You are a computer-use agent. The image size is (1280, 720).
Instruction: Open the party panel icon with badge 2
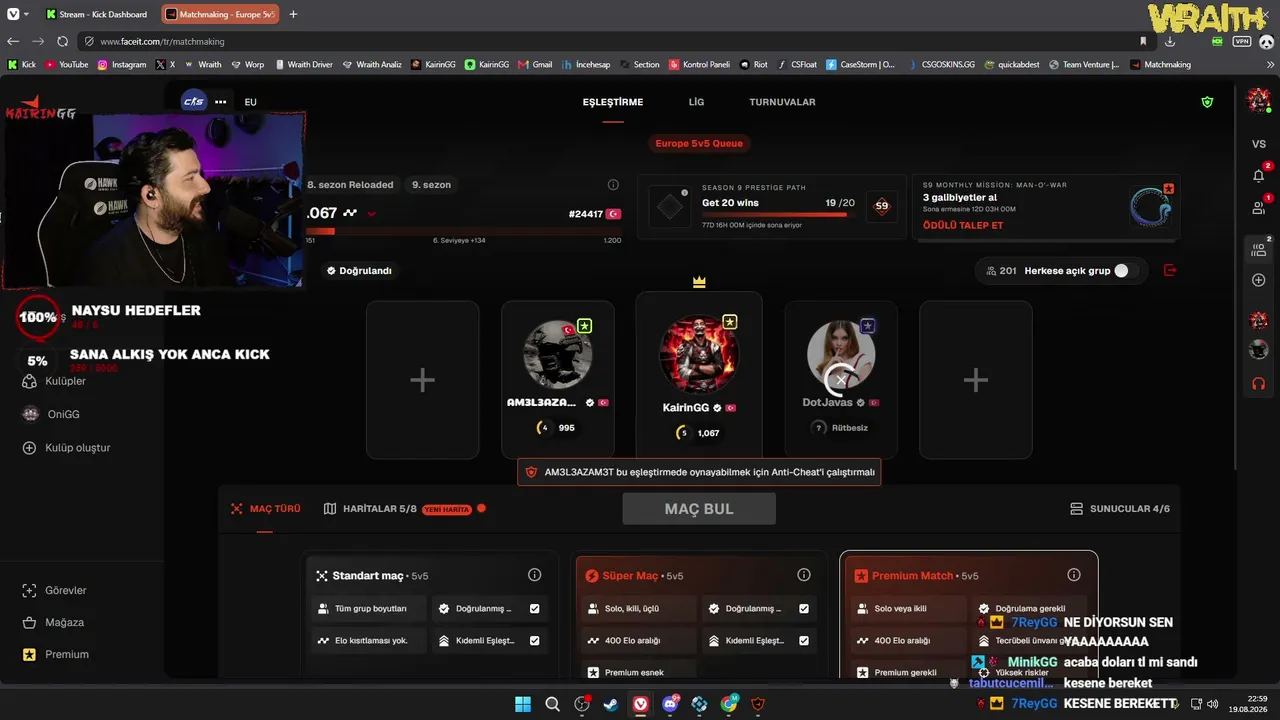(x=1258, y=250)
